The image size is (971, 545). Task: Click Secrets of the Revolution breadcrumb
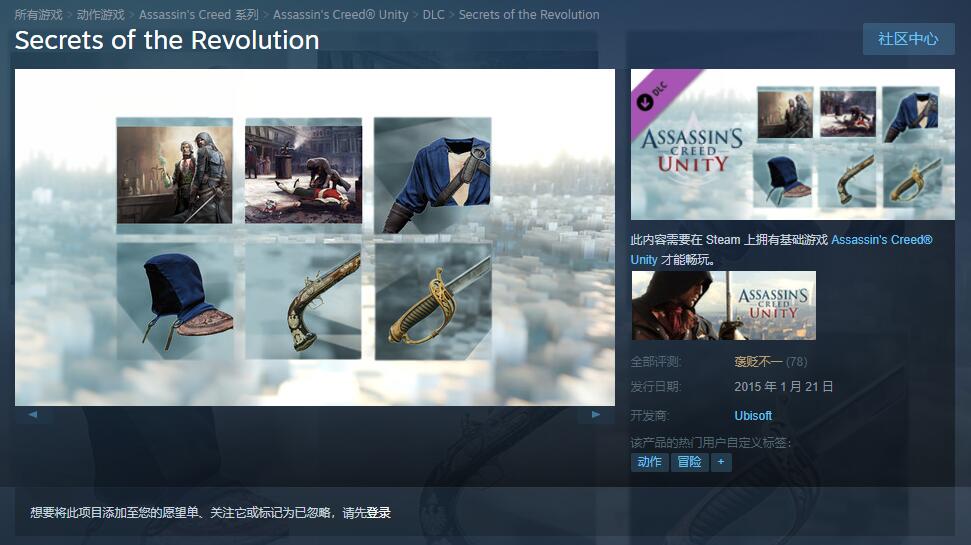click(x=529, y=14)
